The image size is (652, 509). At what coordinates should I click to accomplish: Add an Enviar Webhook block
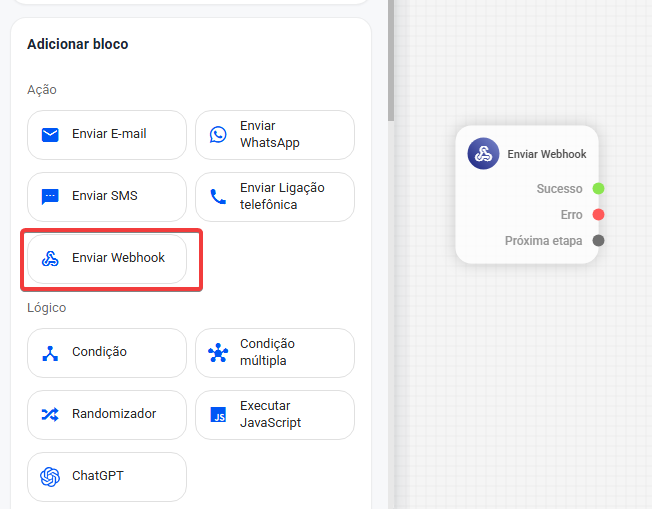point(107,259)
